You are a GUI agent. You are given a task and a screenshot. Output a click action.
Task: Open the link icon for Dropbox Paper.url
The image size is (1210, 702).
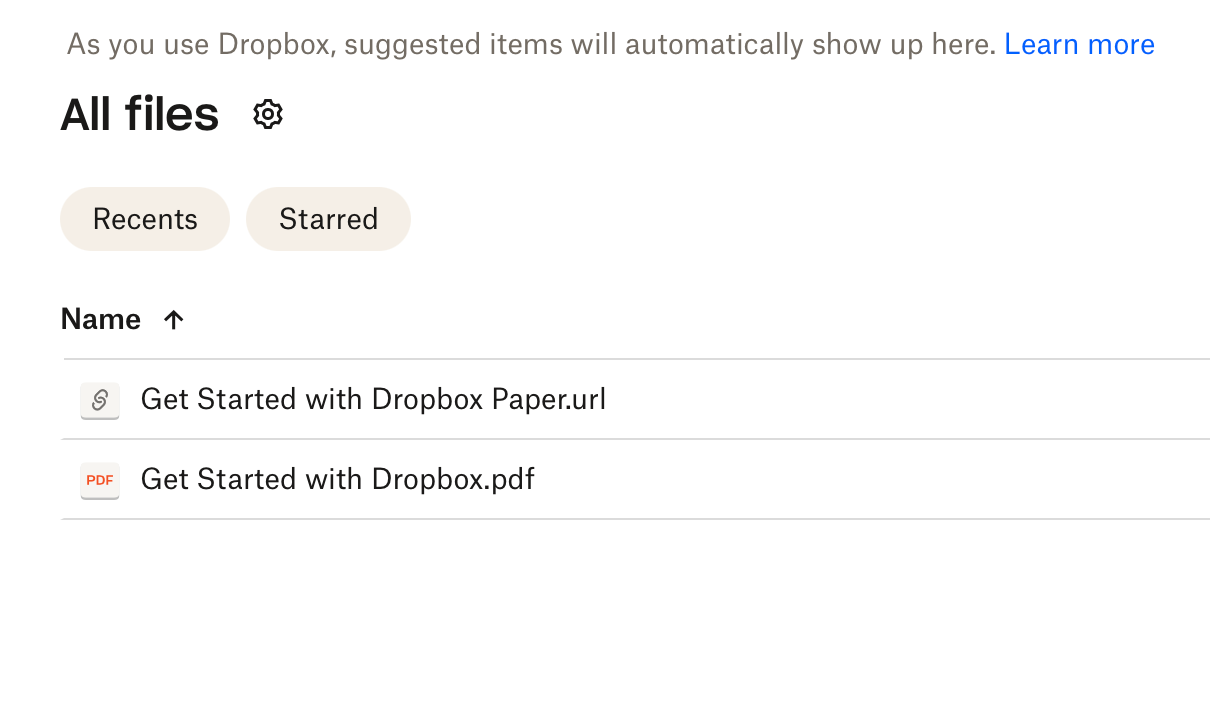[x=99, y=399]
